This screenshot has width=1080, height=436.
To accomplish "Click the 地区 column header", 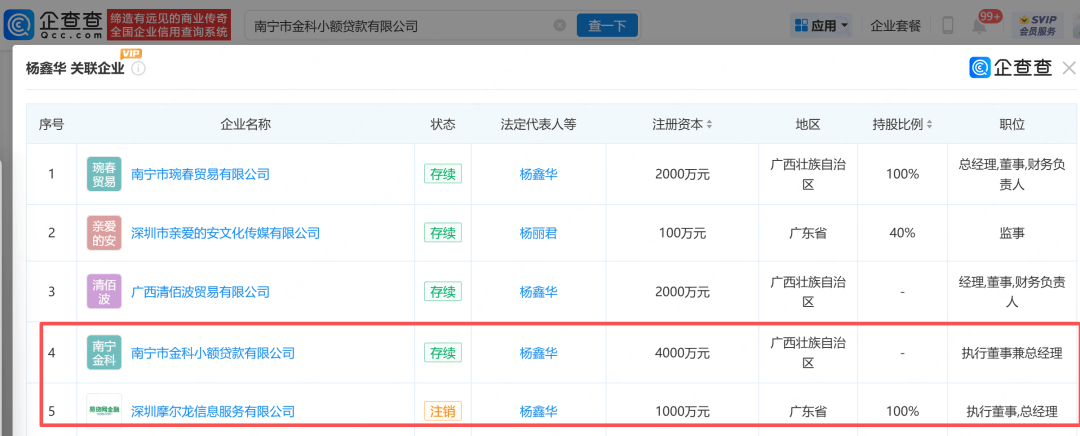I will [x=808, y=125].
